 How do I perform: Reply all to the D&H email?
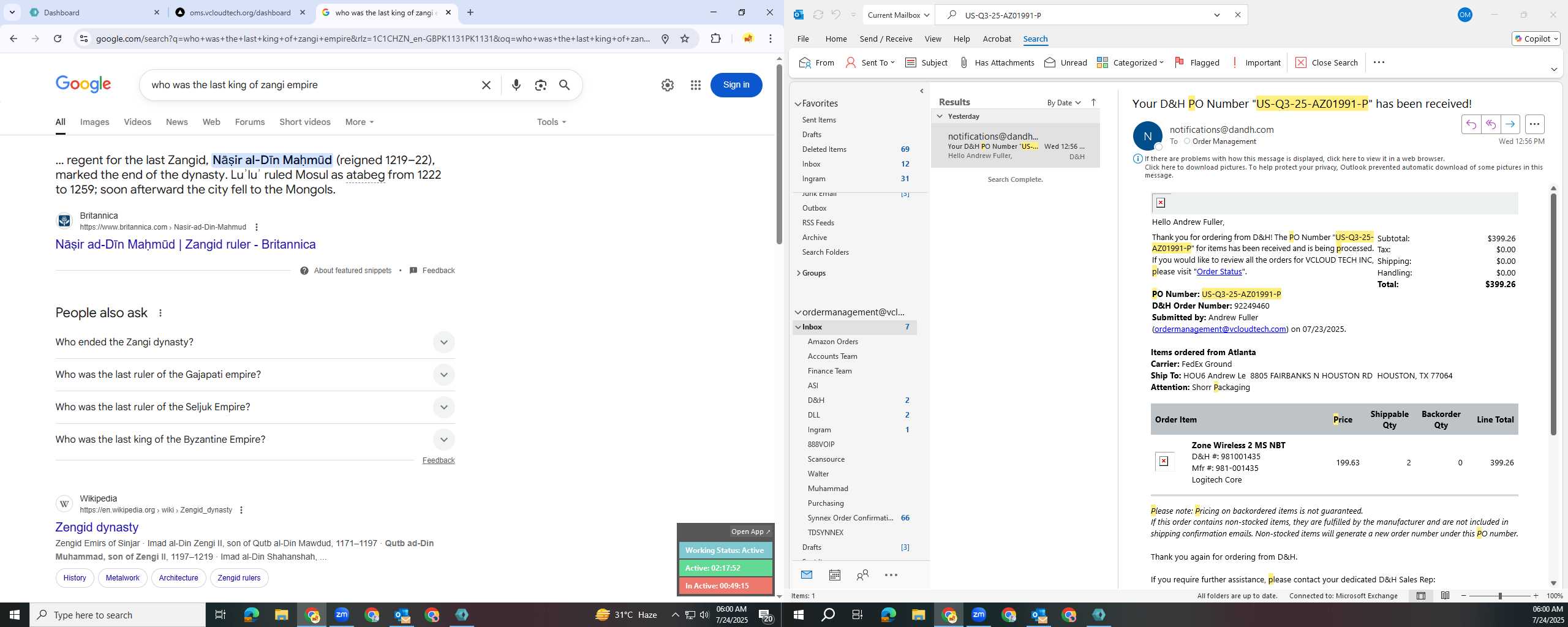pos(1490,124)
